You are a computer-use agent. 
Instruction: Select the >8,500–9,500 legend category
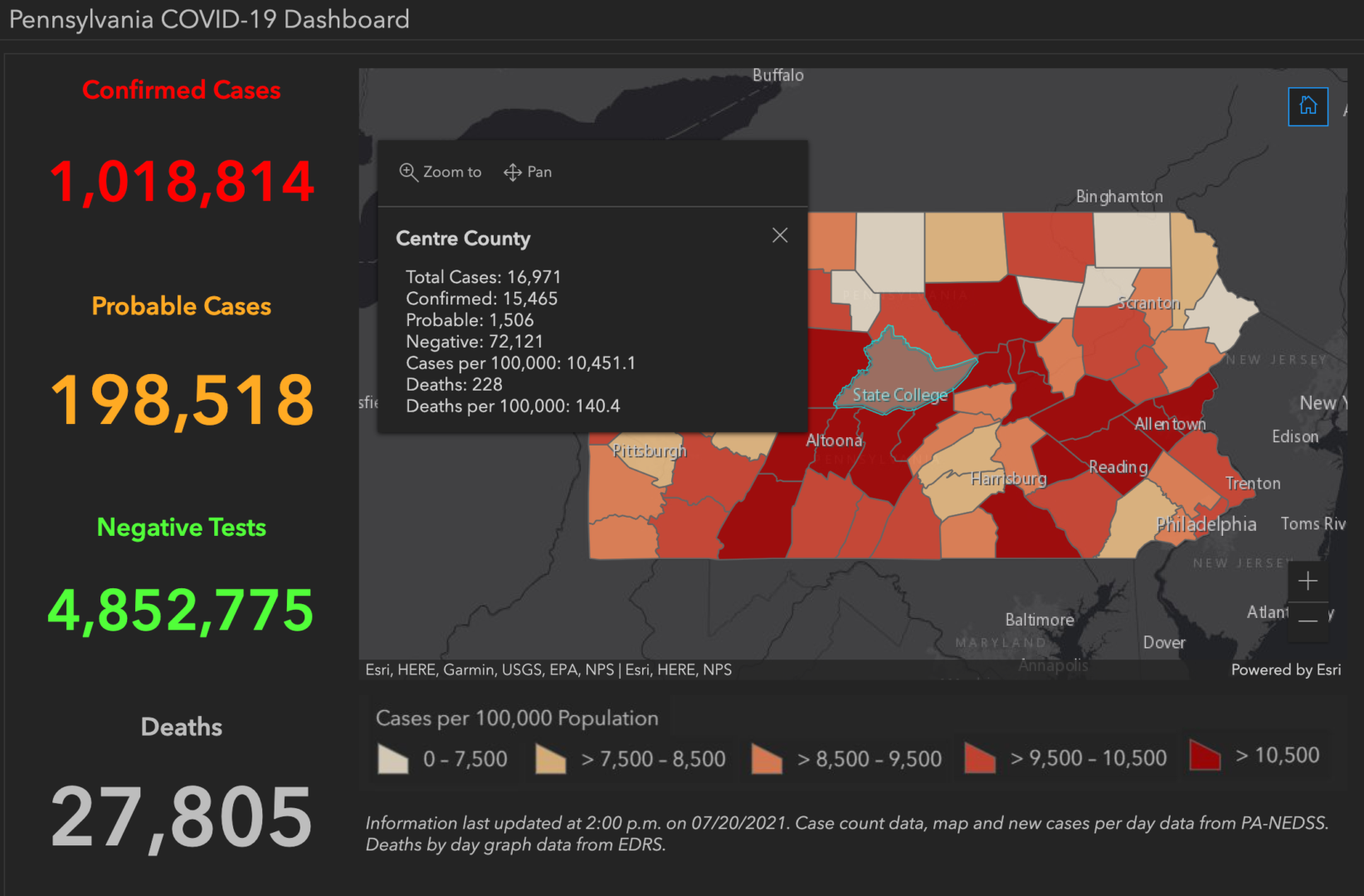[766, 757]
